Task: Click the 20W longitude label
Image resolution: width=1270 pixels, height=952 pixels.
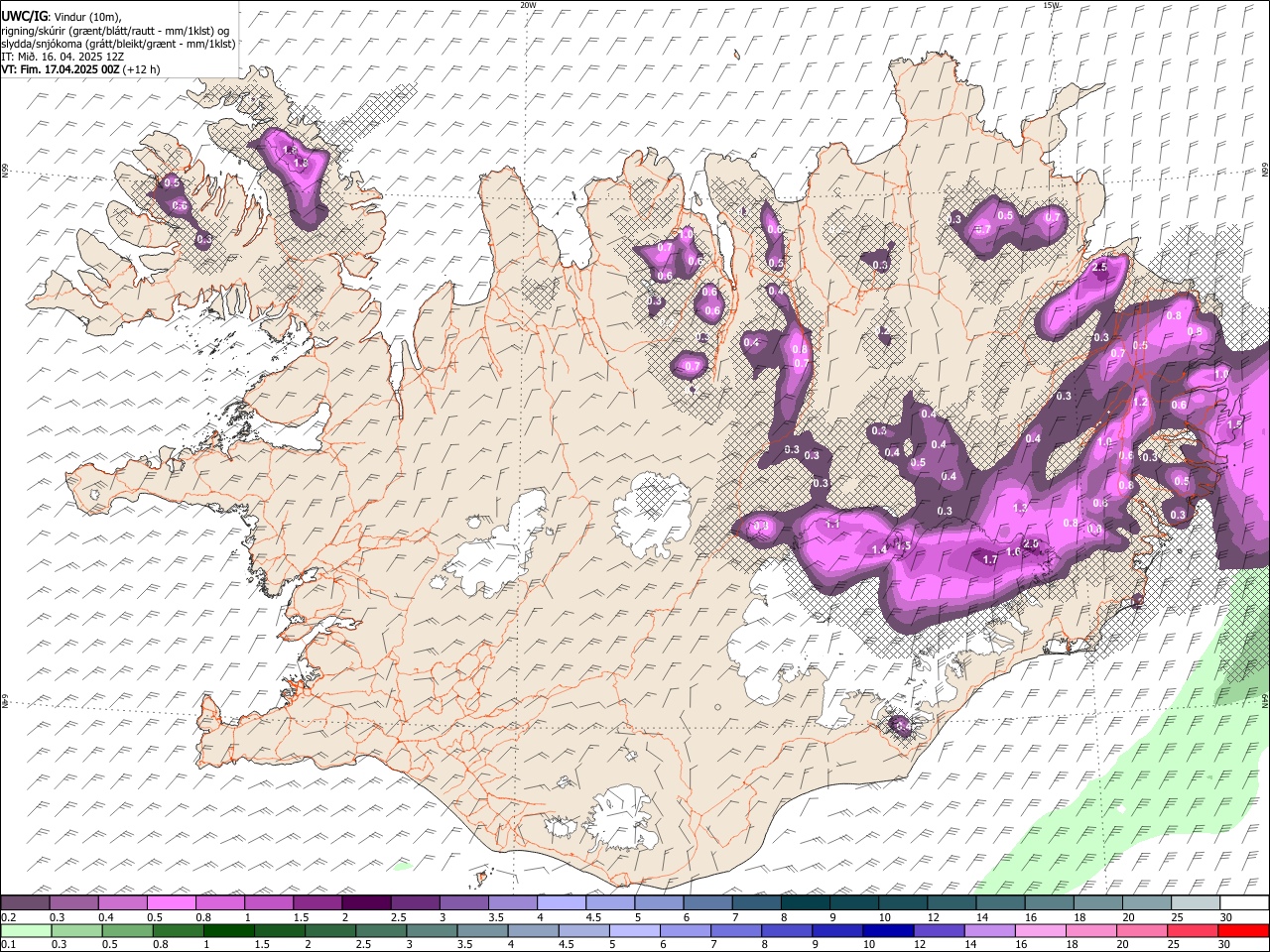Action: pyautogui.click(x=529, y=5)
